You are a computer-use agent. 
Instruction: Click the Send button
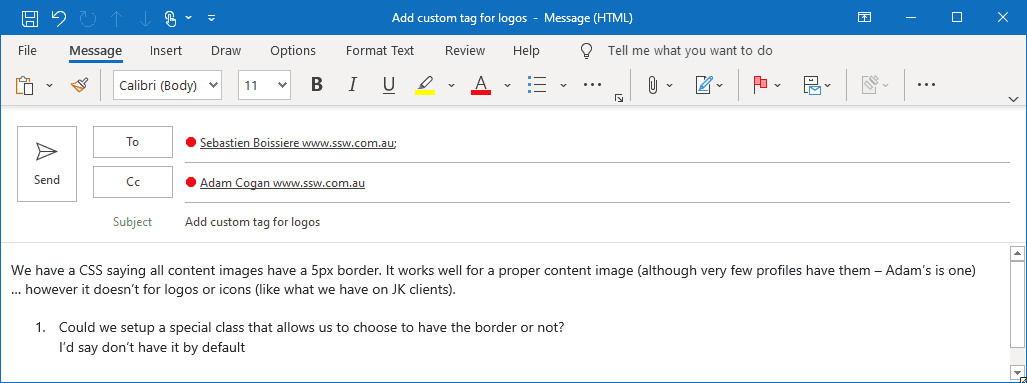point(47,164)
